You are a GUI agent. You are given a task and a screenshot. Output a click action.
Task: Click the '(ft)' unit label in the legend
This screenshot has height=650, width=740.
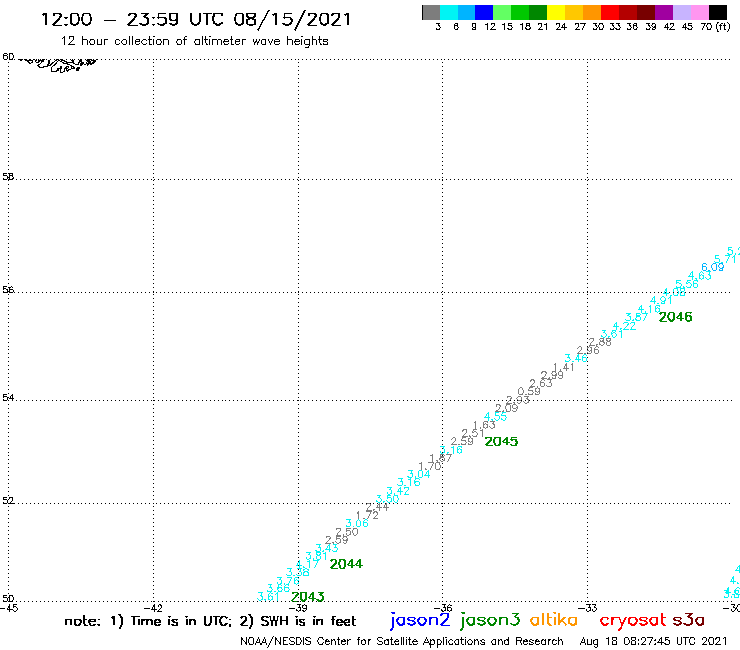click(x=723, y=26)
